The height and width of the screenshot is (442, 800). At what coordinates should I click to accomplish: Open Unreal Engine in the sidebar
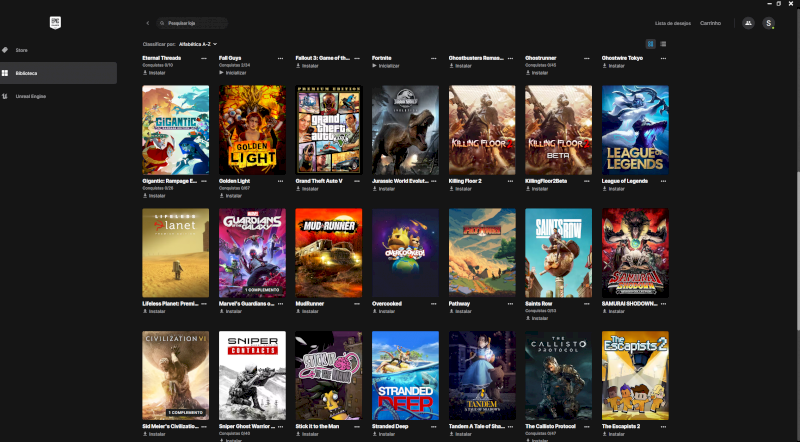29,96
